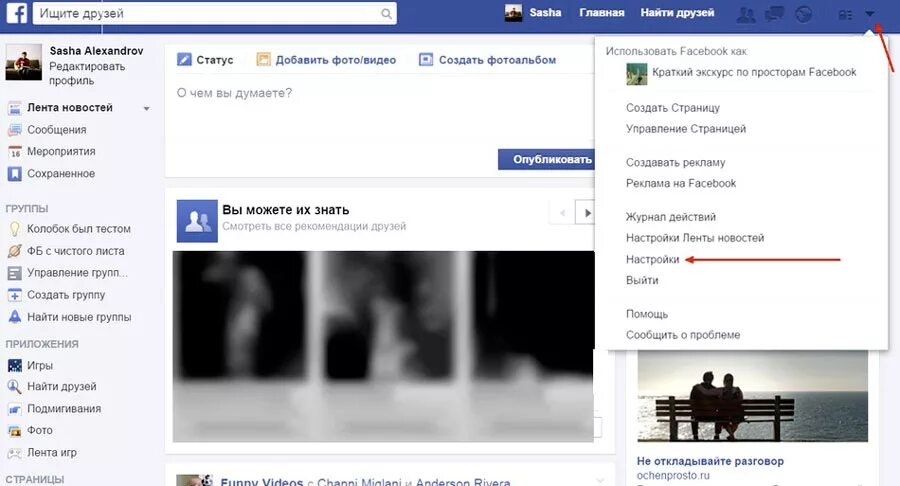Click the search magnifier icon
900x486 pixels.
pyautogui.click(x=386, y=14)
